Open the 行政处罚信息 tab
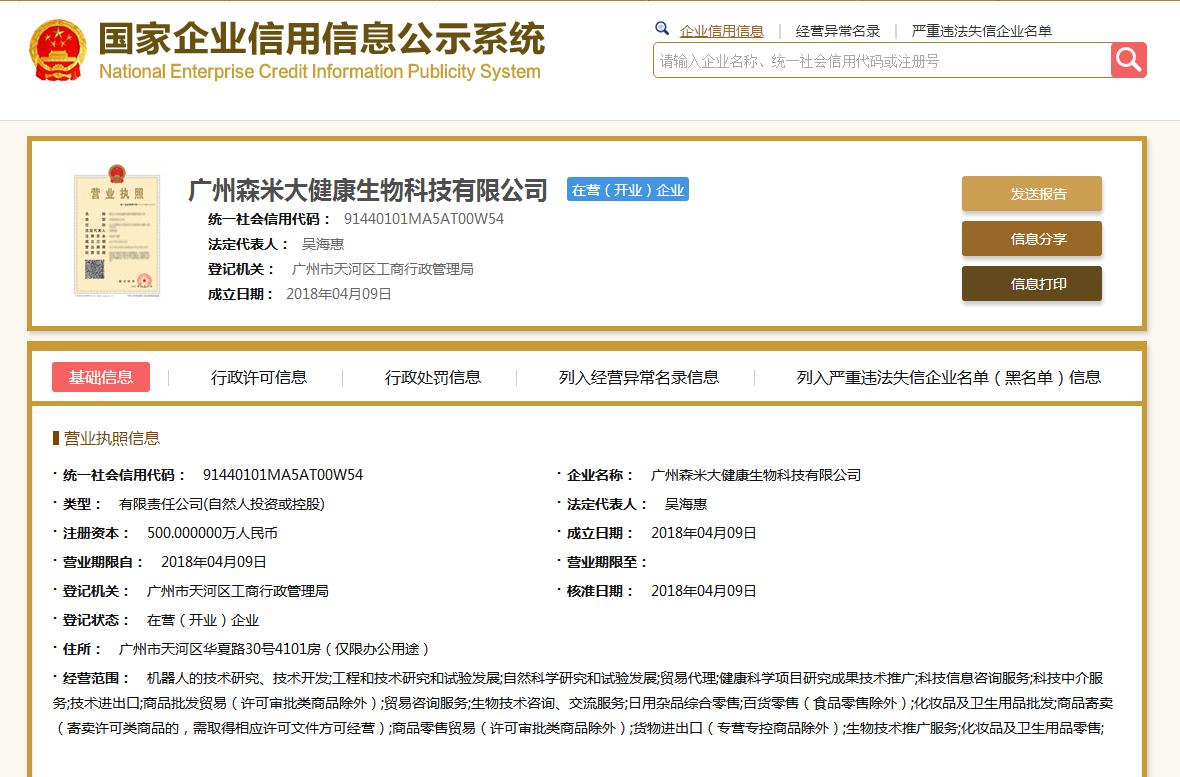The width and height of the screenshot is (1180, 777). (433, 377)
